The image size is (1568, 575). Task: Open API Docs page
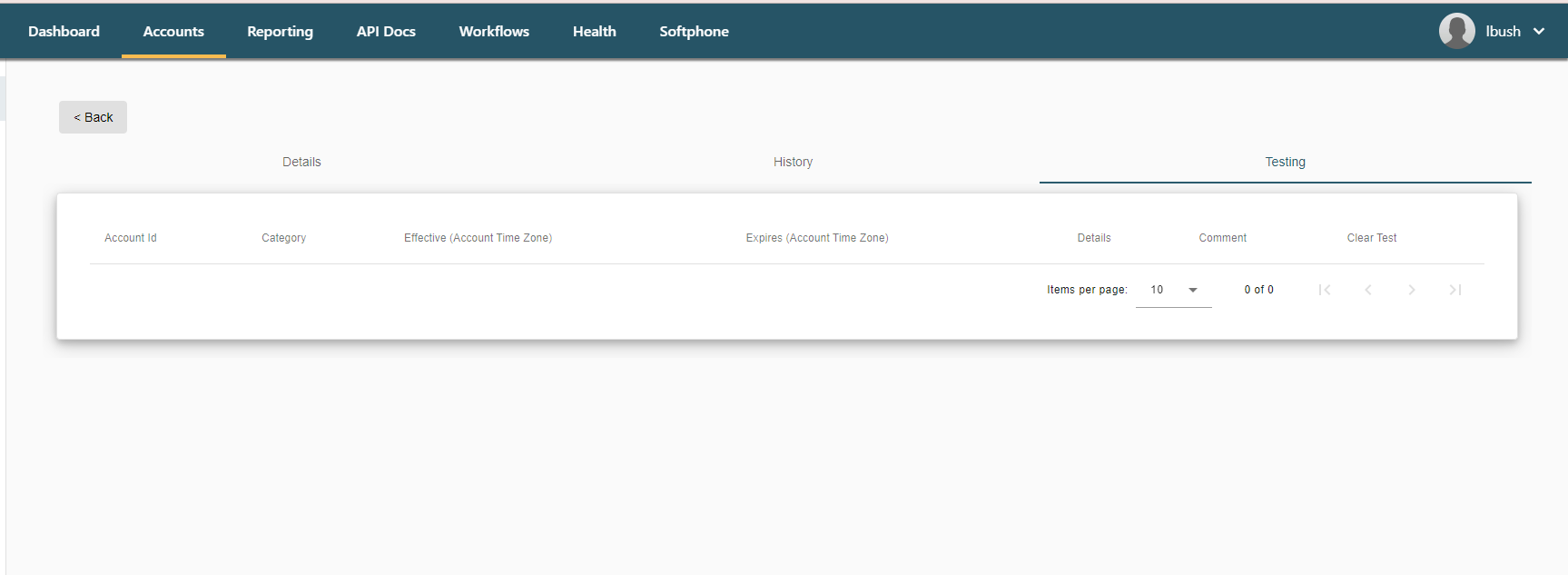pyautogui.click(x=386, y=32)
